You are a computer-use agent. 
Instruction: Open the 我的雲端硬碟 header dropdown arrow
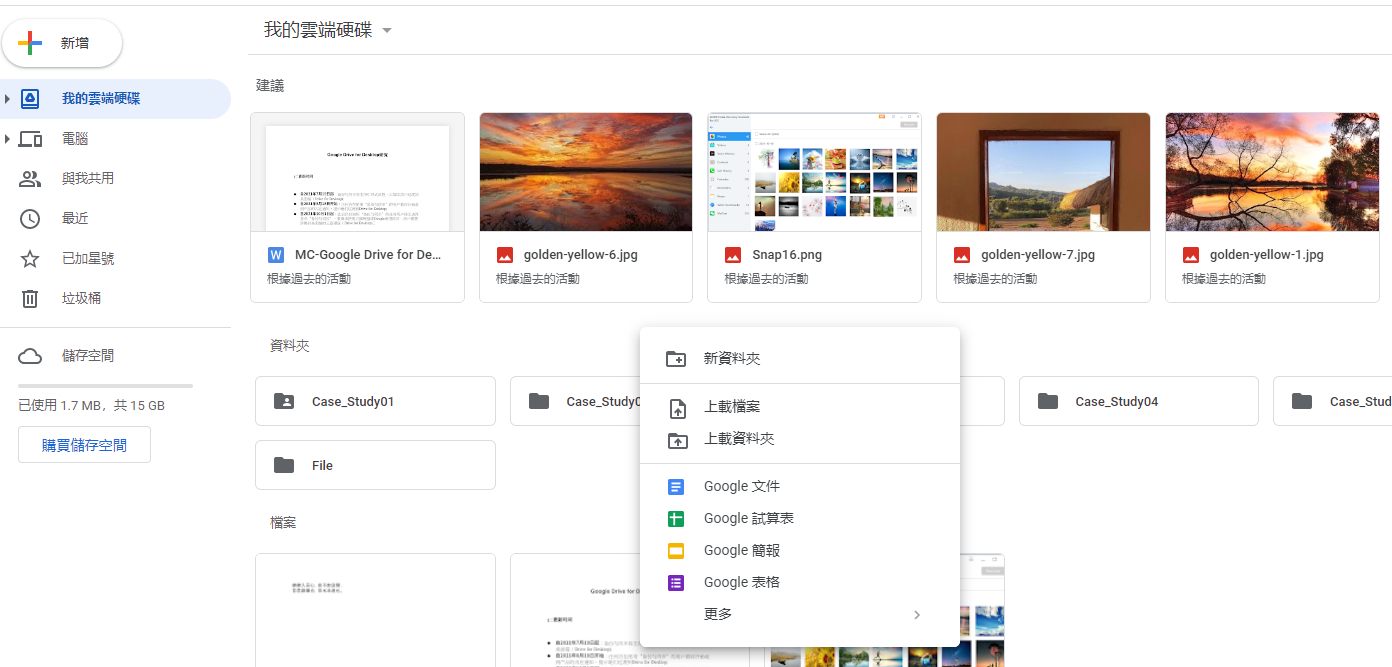pos(387,31)
